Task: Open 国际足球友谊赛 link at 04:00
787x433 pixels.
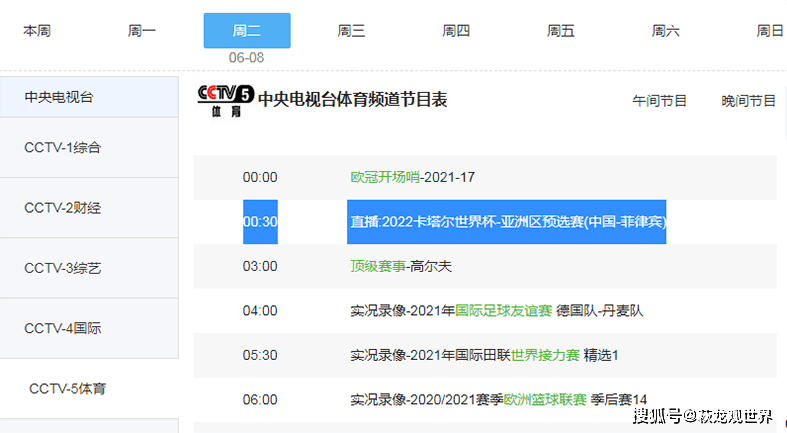Action: (x=504, y=310)
